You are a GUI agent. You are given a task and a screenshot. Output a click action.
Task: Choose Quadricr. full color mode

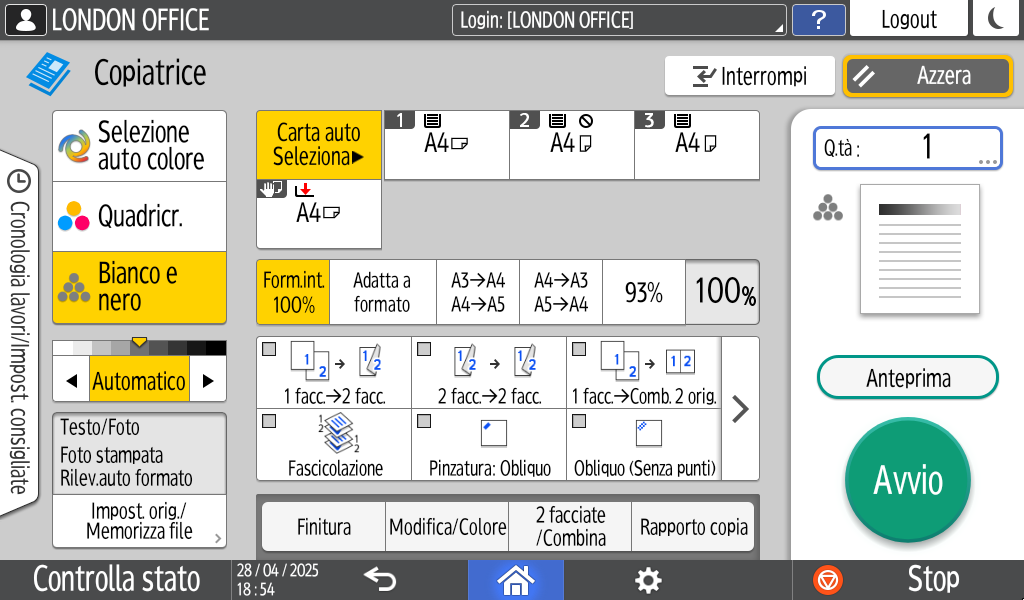140,217
